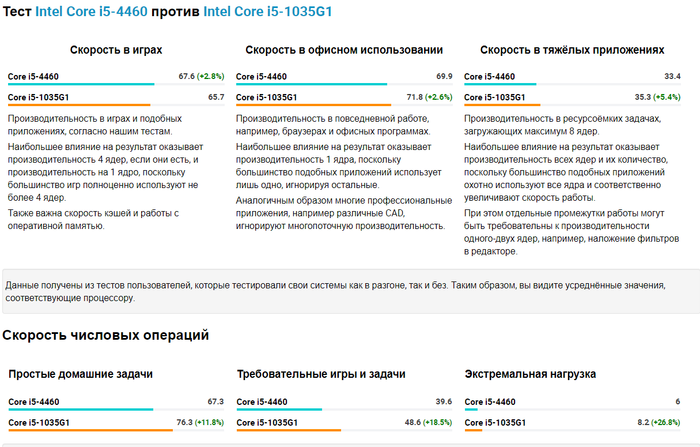The height and width of the screenshot is (447, 700).
Task: Click paragraph 'Также важна скорость кэшей'
Action: [93, 219]
